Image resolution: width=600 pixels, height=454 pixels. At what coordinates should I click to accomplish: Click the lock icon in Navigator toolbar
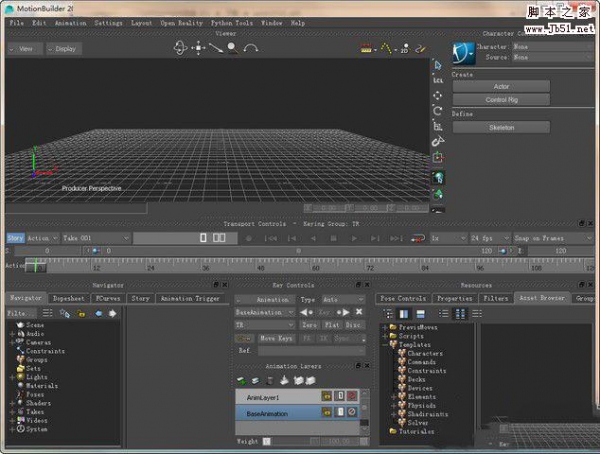click(x=81, y=314)
